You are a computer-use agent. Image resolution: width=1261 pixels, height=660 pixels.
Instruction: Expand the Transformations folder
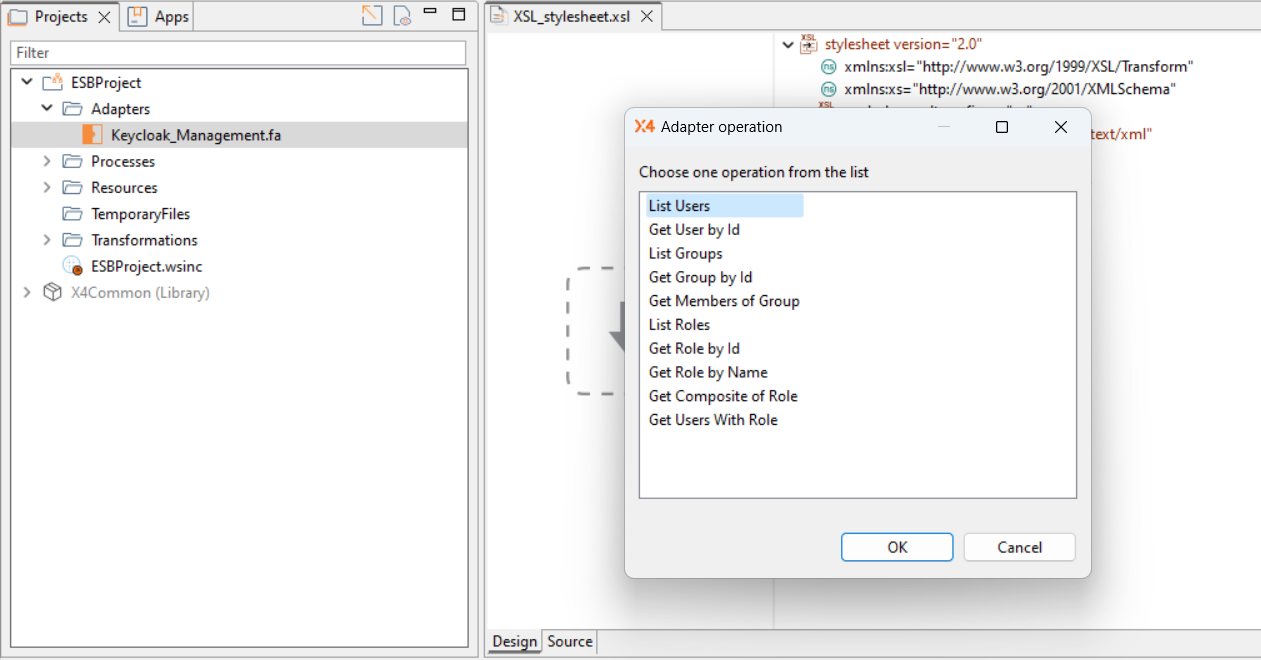click(x=47, y=240)
